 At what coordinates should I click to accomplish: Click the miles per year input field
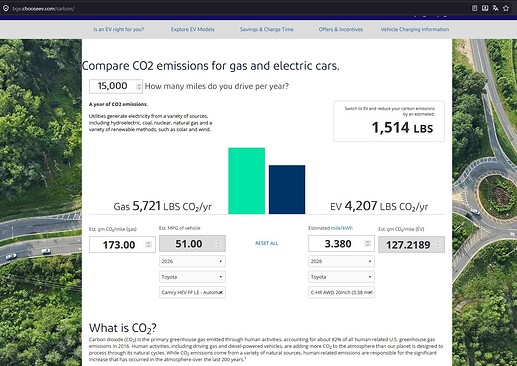[x=116, y=86]
